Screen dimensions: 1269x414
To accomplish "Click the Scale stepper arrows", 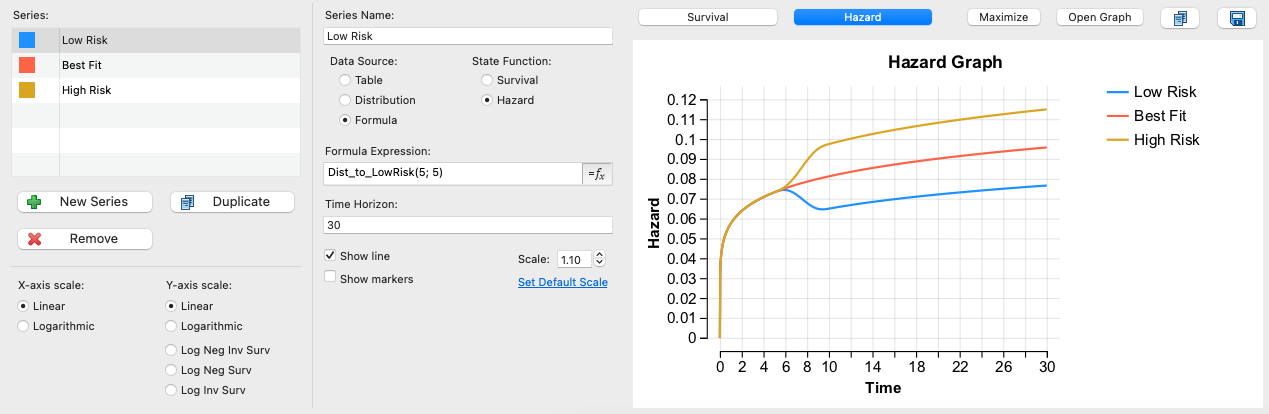I will point(600,259).
